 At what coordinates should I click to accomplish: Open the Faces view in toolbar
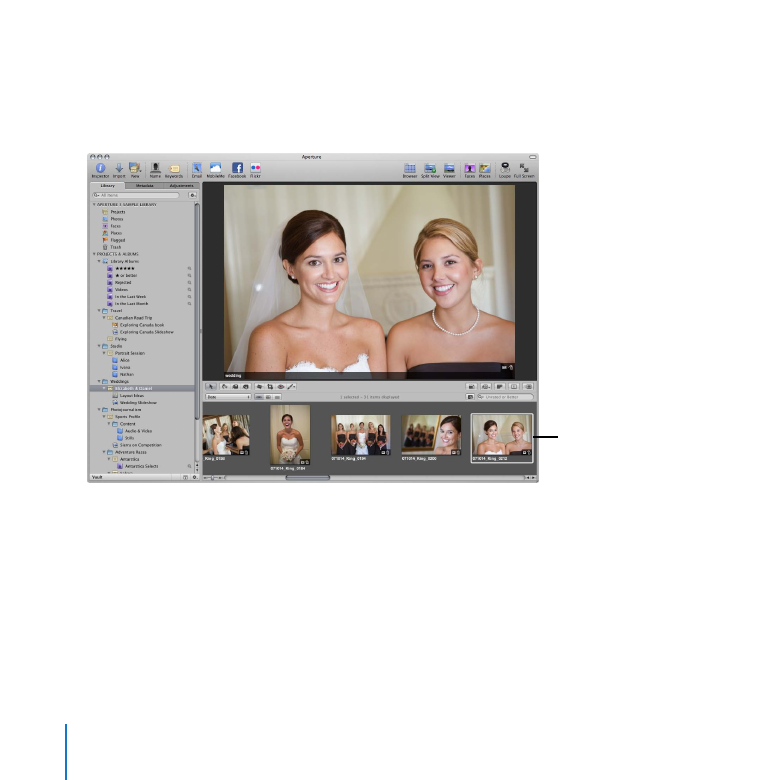point(470,170)
